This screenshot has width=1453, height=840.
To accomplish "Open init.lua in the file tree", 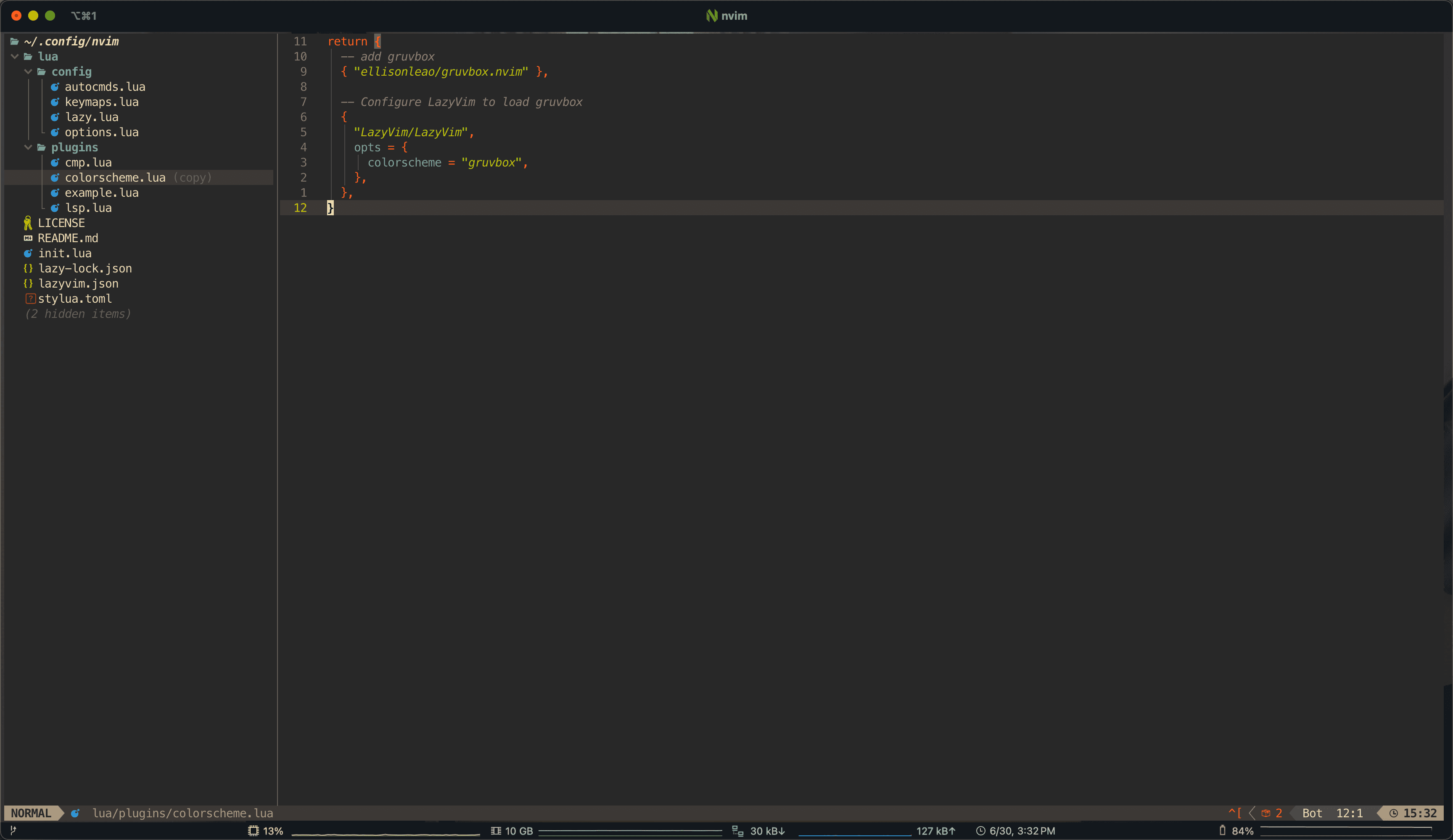I will [65, 253].
